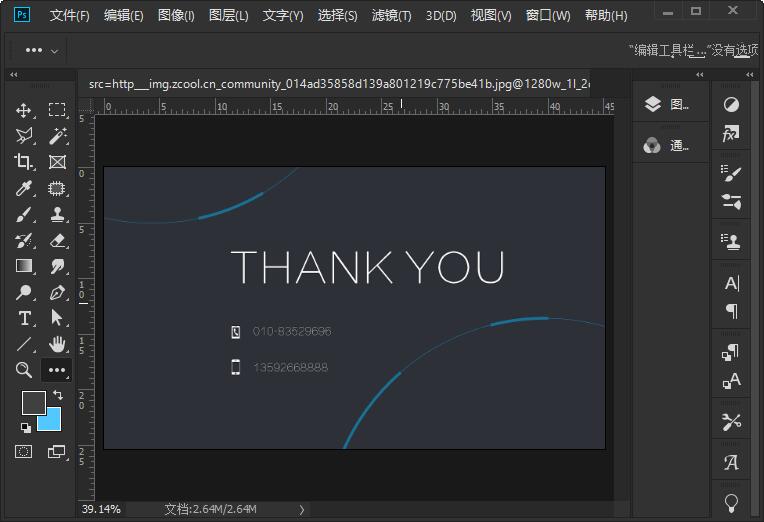
Task: Open the 窗口(W) menu
Action: [x=548, y=16]
